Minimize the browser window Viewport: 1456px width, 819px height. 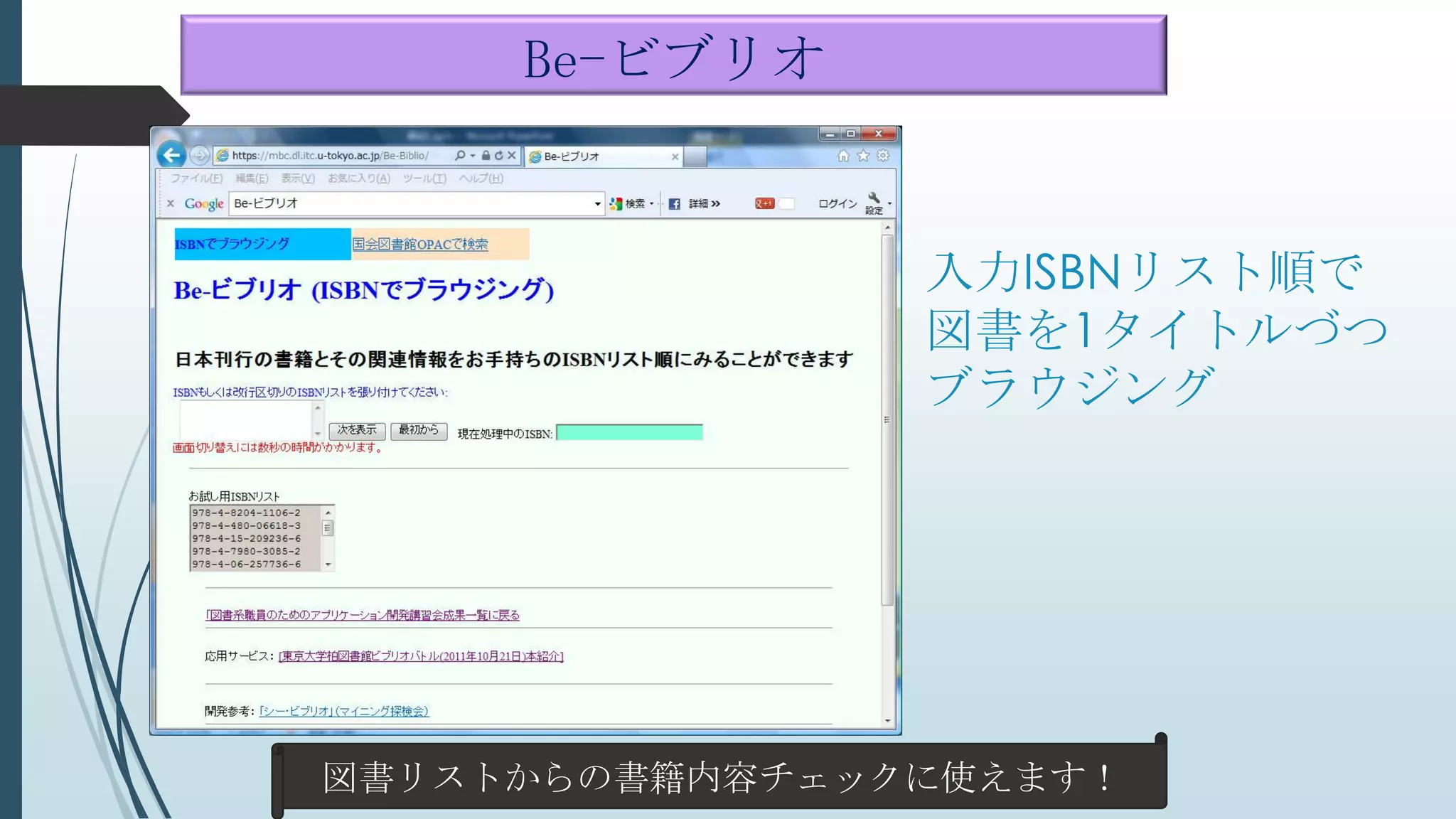[x=830, y=134]
